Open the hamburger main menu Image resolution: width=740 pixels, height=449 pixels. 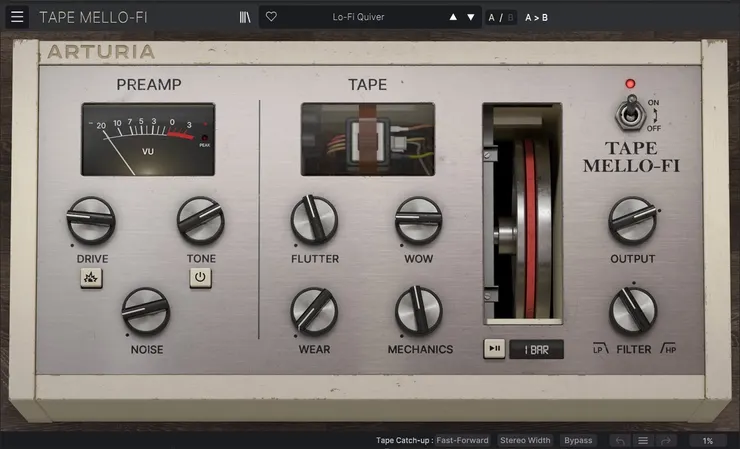17,17
